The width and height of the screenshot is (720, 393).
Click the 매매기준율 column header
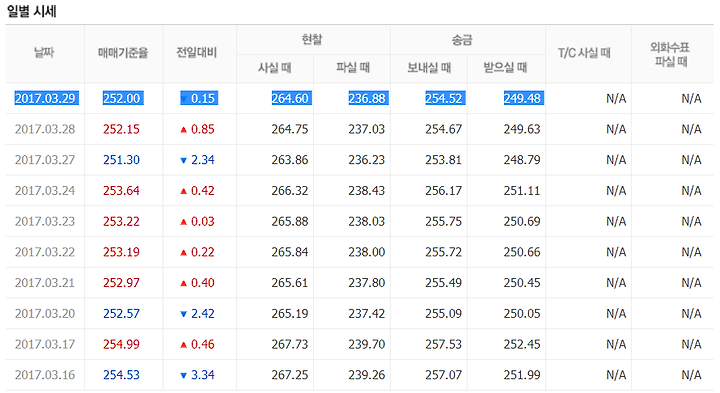[x=123, y=53]
